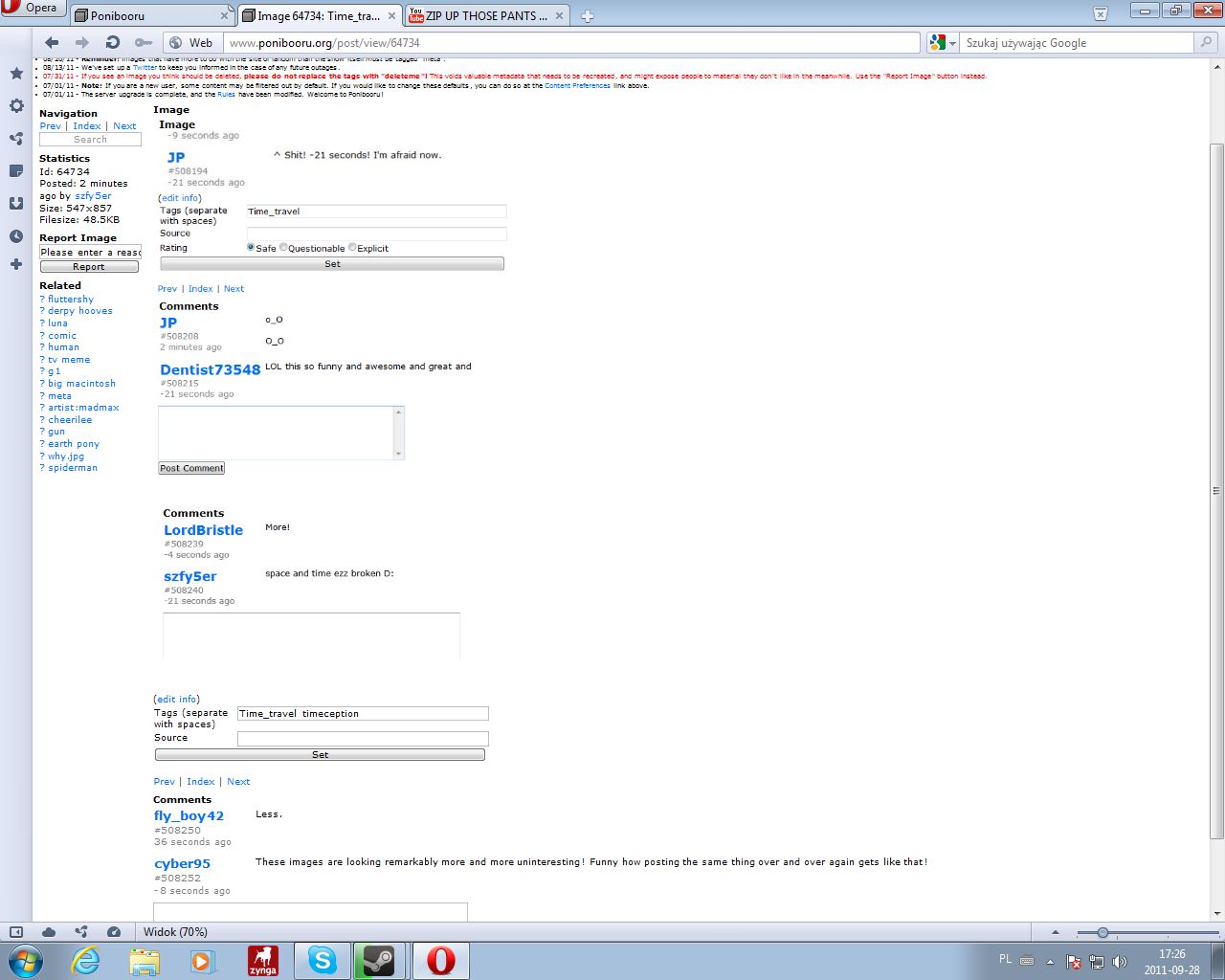
Task: Open the Zynga icon on the taskbar
Action: [x=263, y=961]
